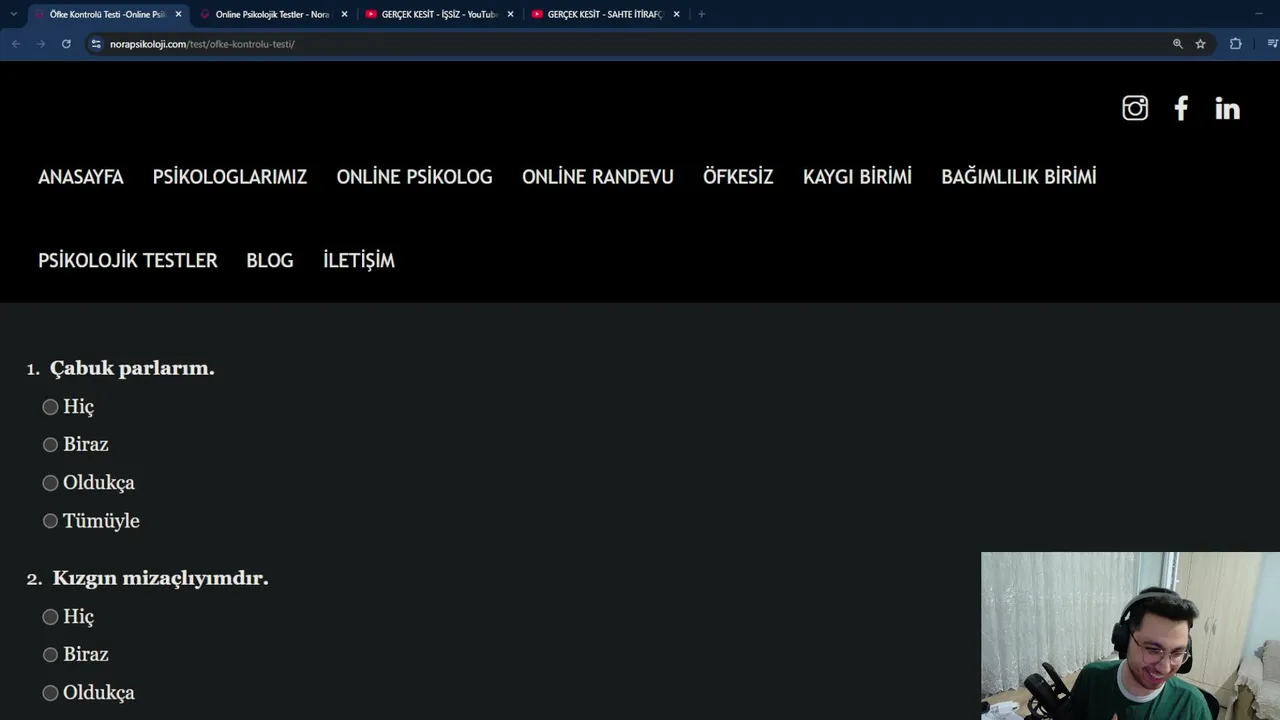Open the BLOG page link

point(270,261)
